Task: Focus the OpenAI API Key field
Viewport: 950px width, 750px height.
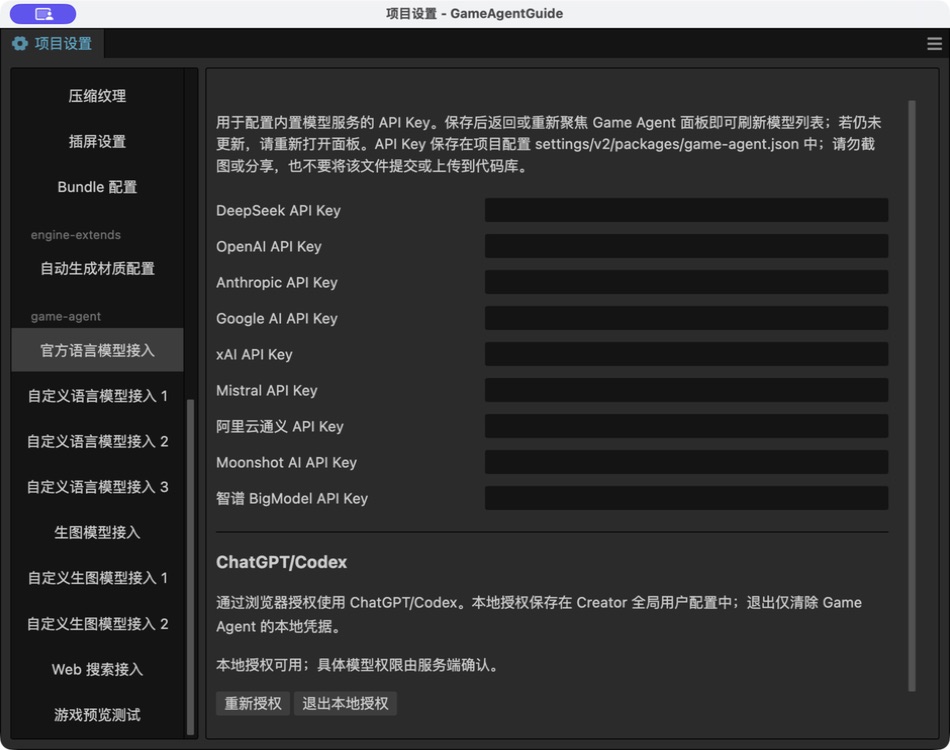Action: click(x=686, y=246)
